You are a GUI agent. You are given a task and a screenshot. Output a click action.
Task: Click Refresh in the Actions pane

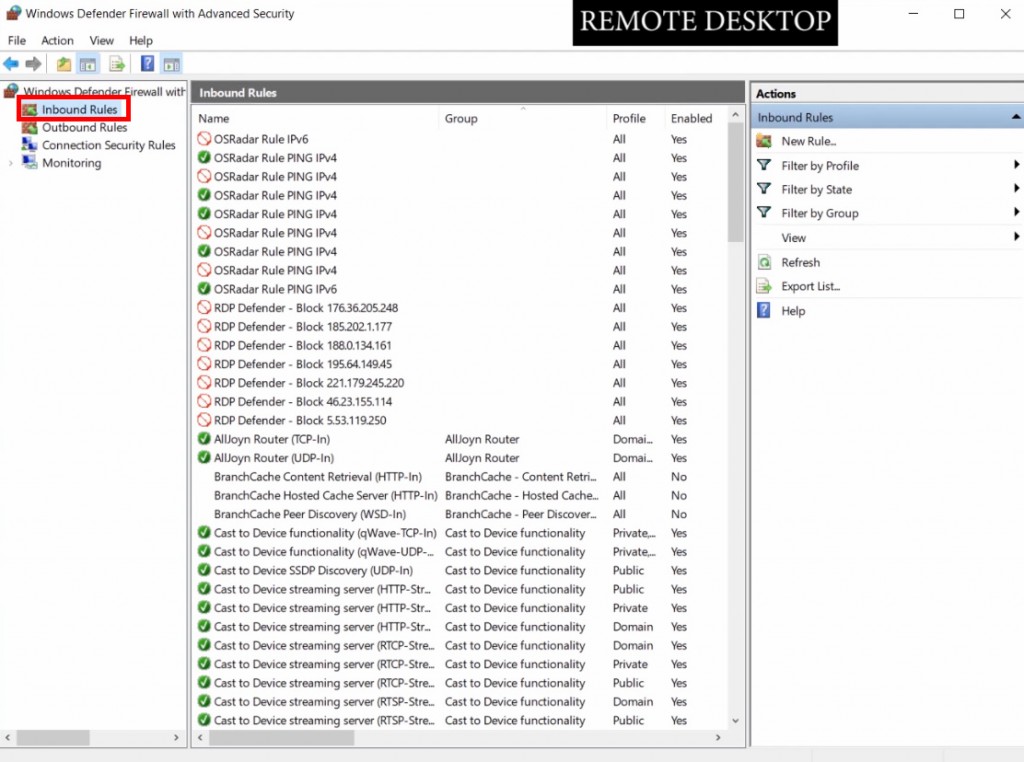pos(801,262)
